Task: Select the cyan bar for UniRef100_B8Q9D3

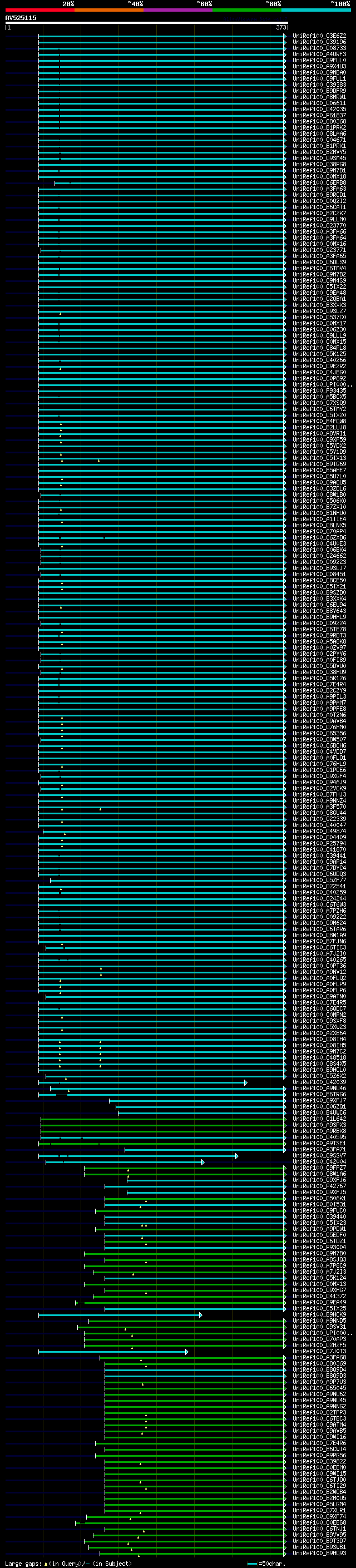Action: tap(195, 1376)
